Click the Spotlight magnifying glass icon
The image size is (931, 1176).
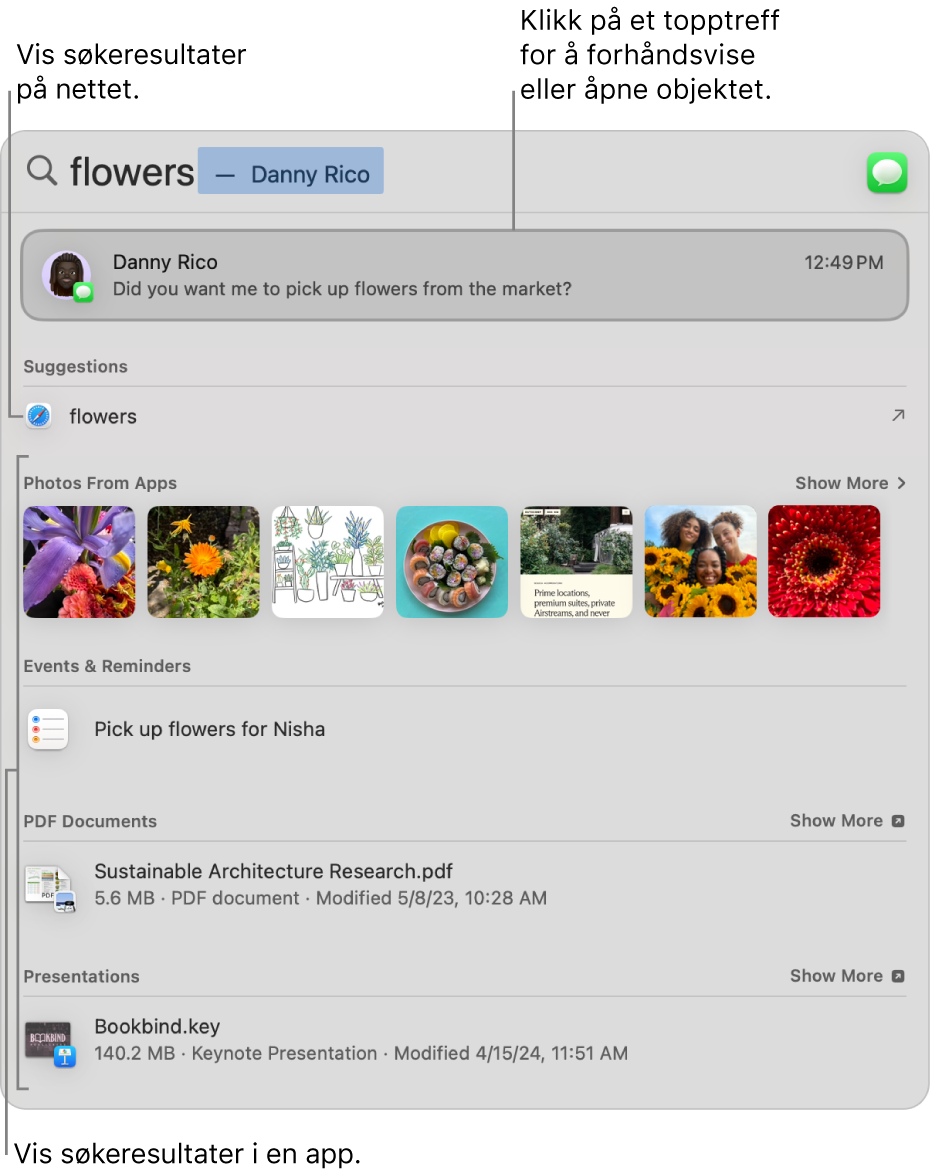click(42, 171)
